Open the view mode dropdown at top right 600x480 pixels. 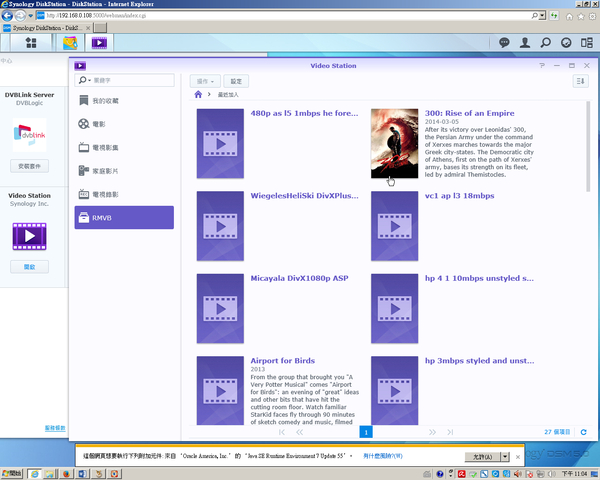(580, 81)
